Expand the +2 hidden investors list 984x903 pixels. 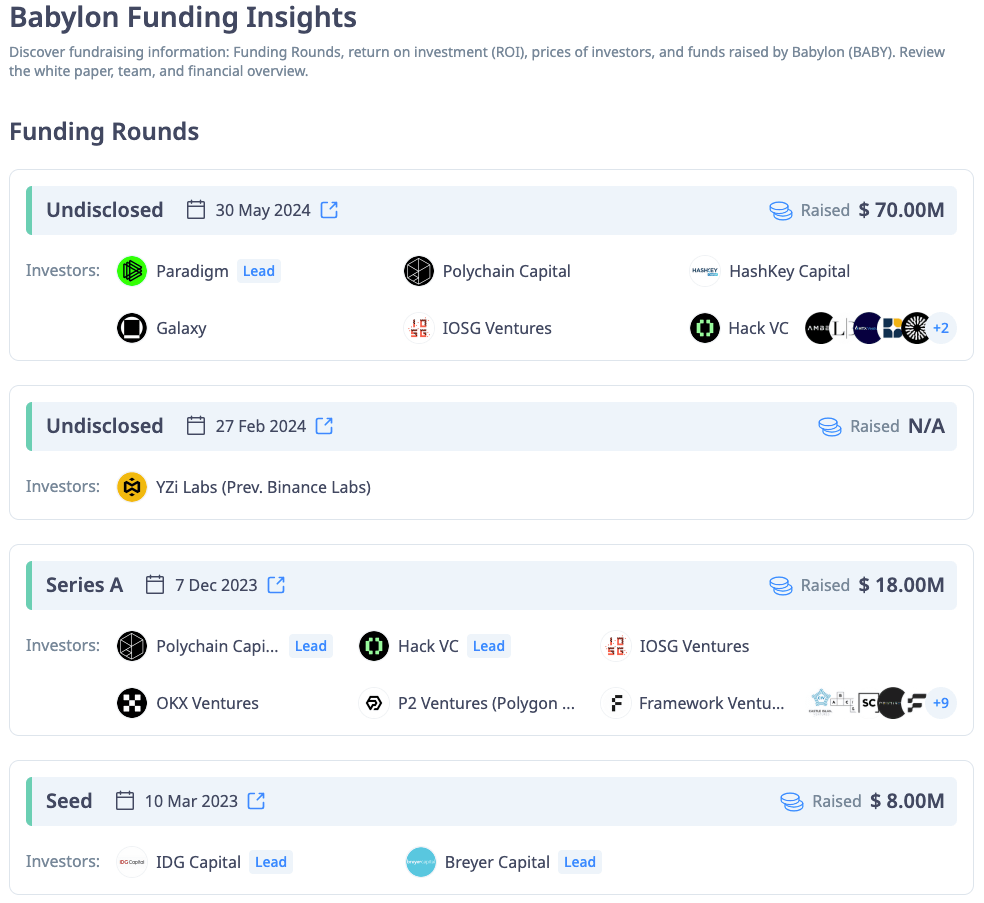coord(940,327)
